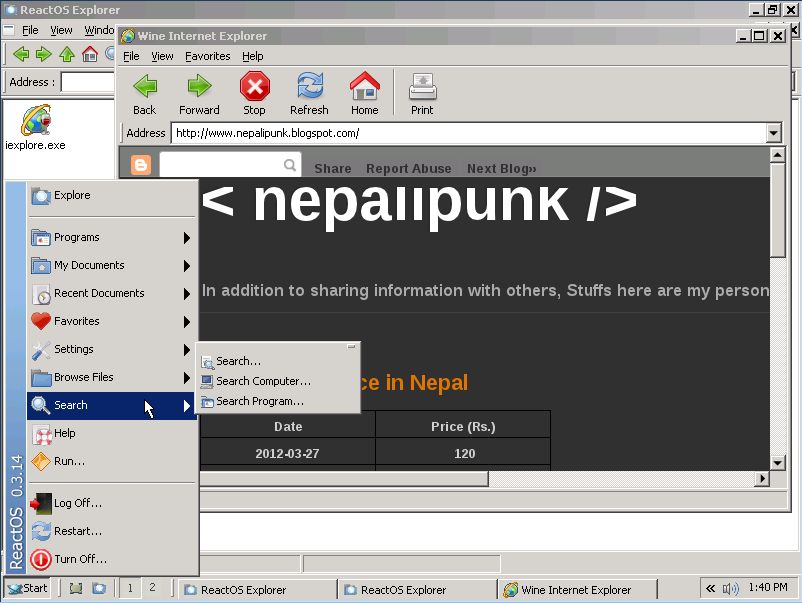Click the Share link on the blog bar

333,169
